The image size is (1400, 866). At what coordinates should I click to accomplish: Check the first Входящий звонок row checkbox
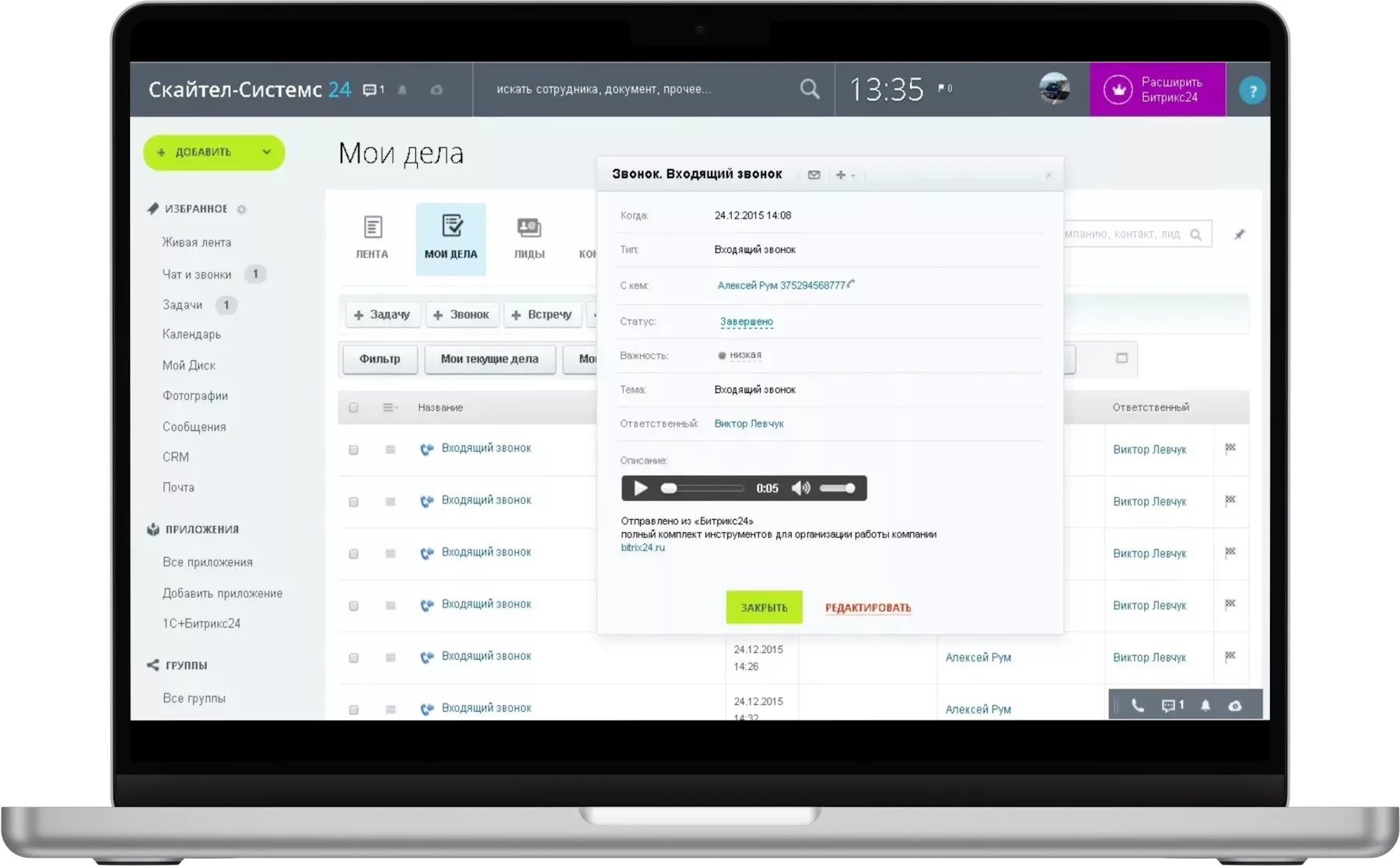coord(354,450)
